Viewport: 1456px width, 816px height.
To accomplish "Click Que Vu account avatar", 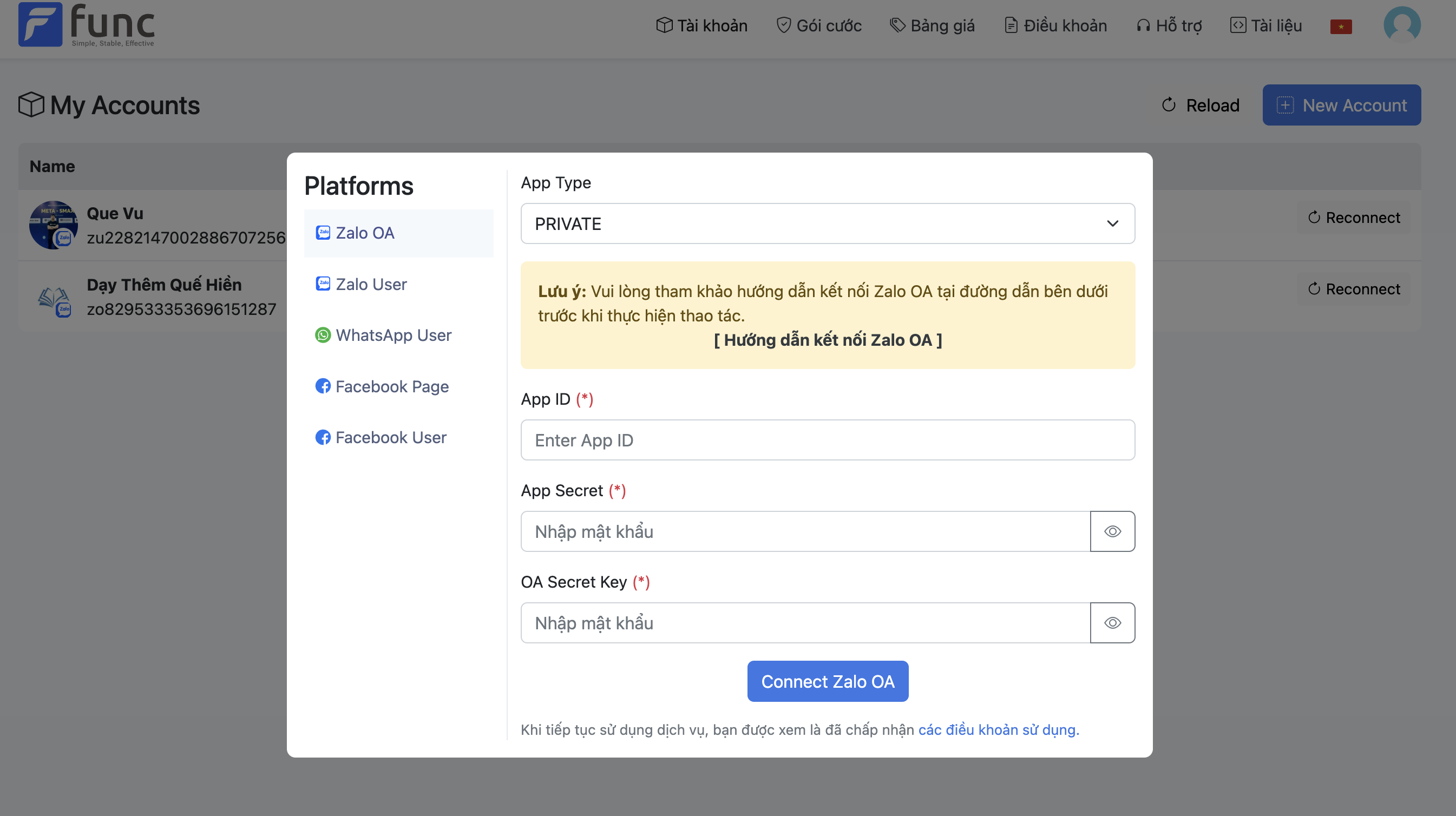I will 53,225.
